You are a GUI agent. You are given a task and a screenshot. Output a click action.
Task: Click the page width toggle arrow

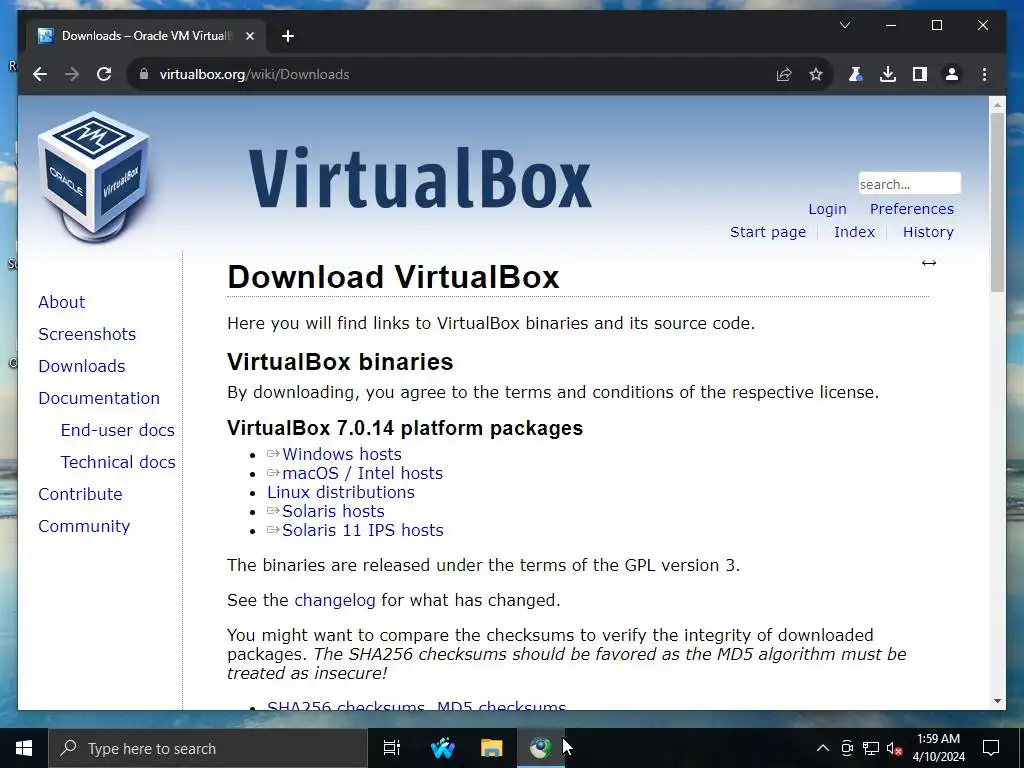(x=929, y=263)
